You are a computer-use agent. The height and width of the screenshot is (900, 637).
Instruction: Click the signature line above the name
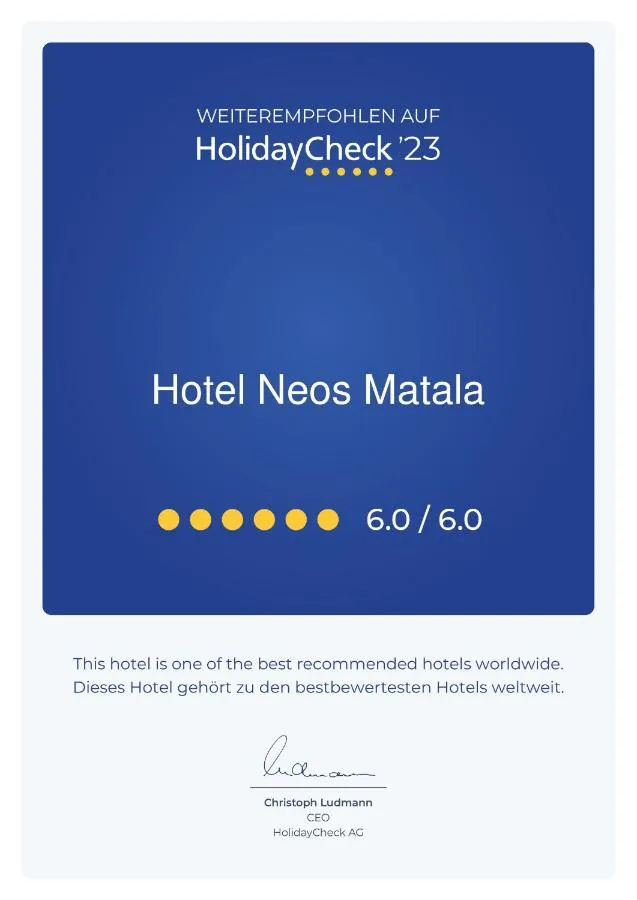point(318,788)
